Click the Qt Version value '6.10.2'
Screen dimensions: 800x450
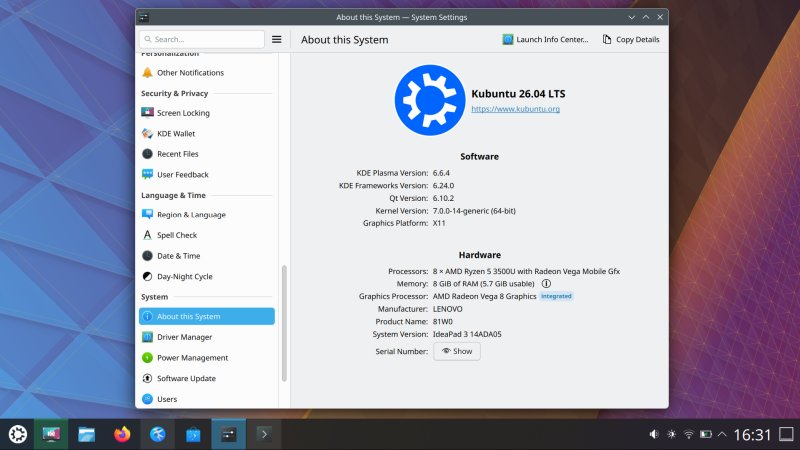tap(443, 198)
